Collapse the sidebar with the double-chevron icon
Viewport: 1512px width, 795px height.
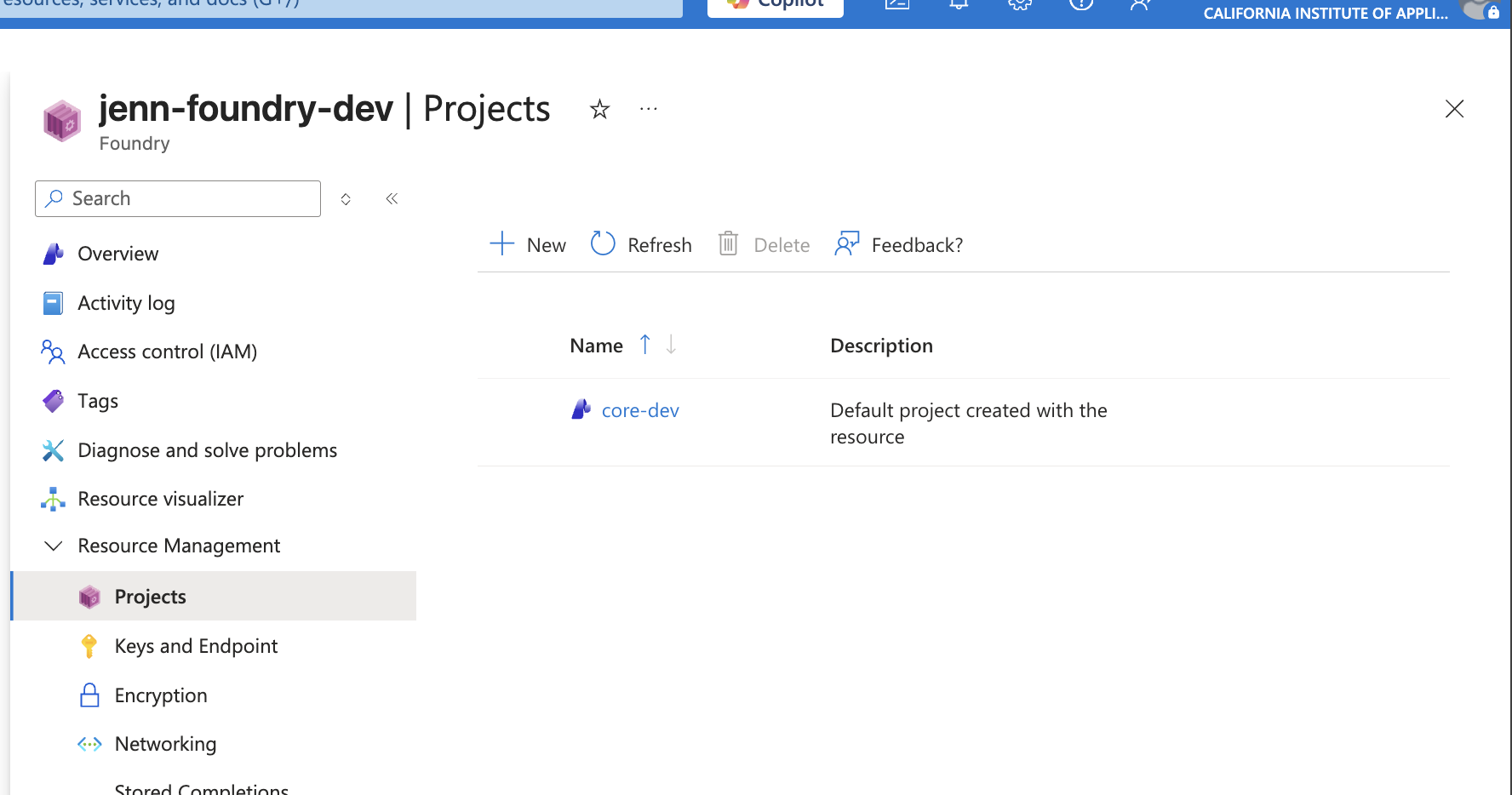(392, 199)
